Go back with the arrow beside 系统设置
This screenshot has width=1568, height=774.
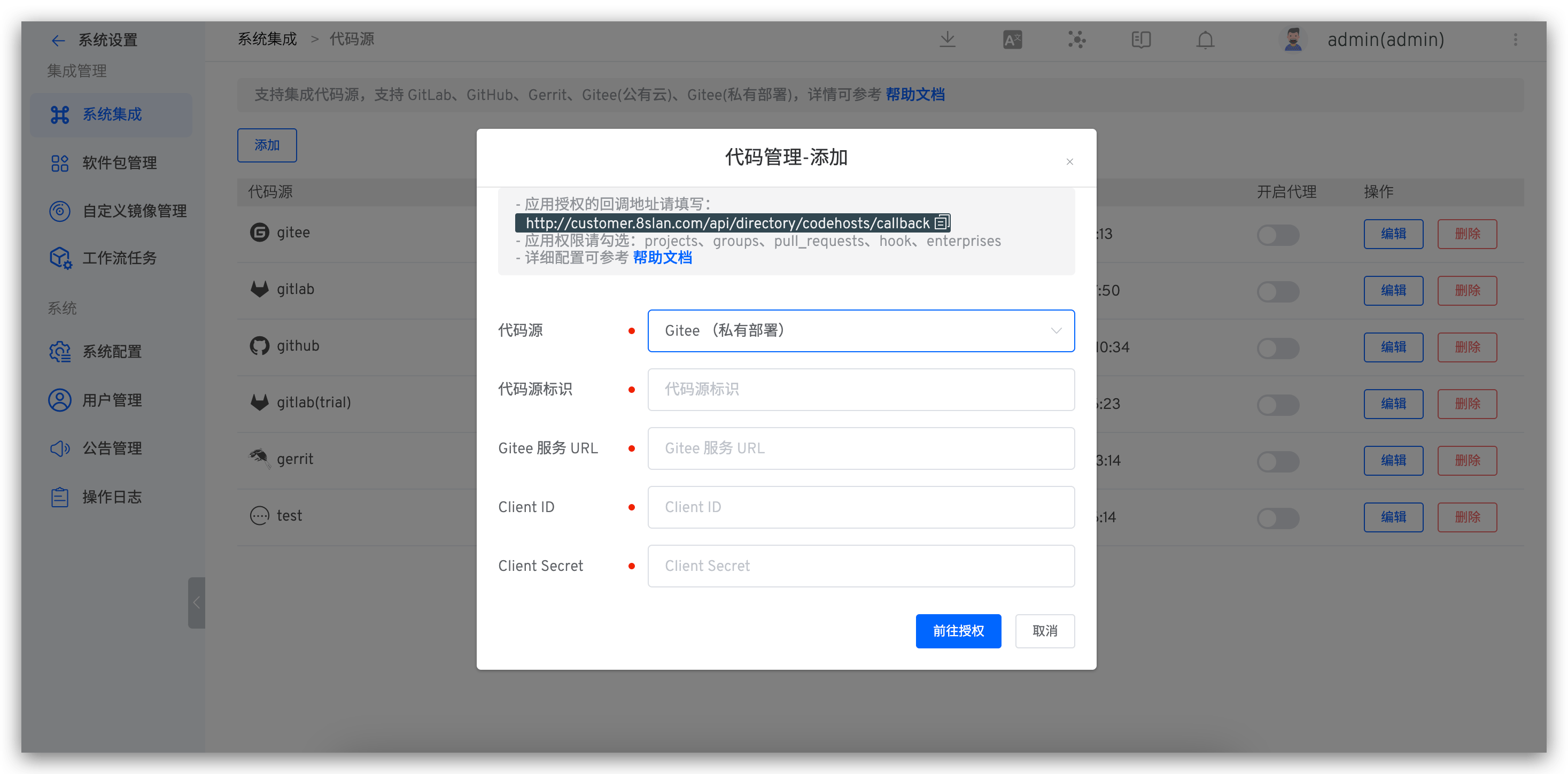[58, 41]
